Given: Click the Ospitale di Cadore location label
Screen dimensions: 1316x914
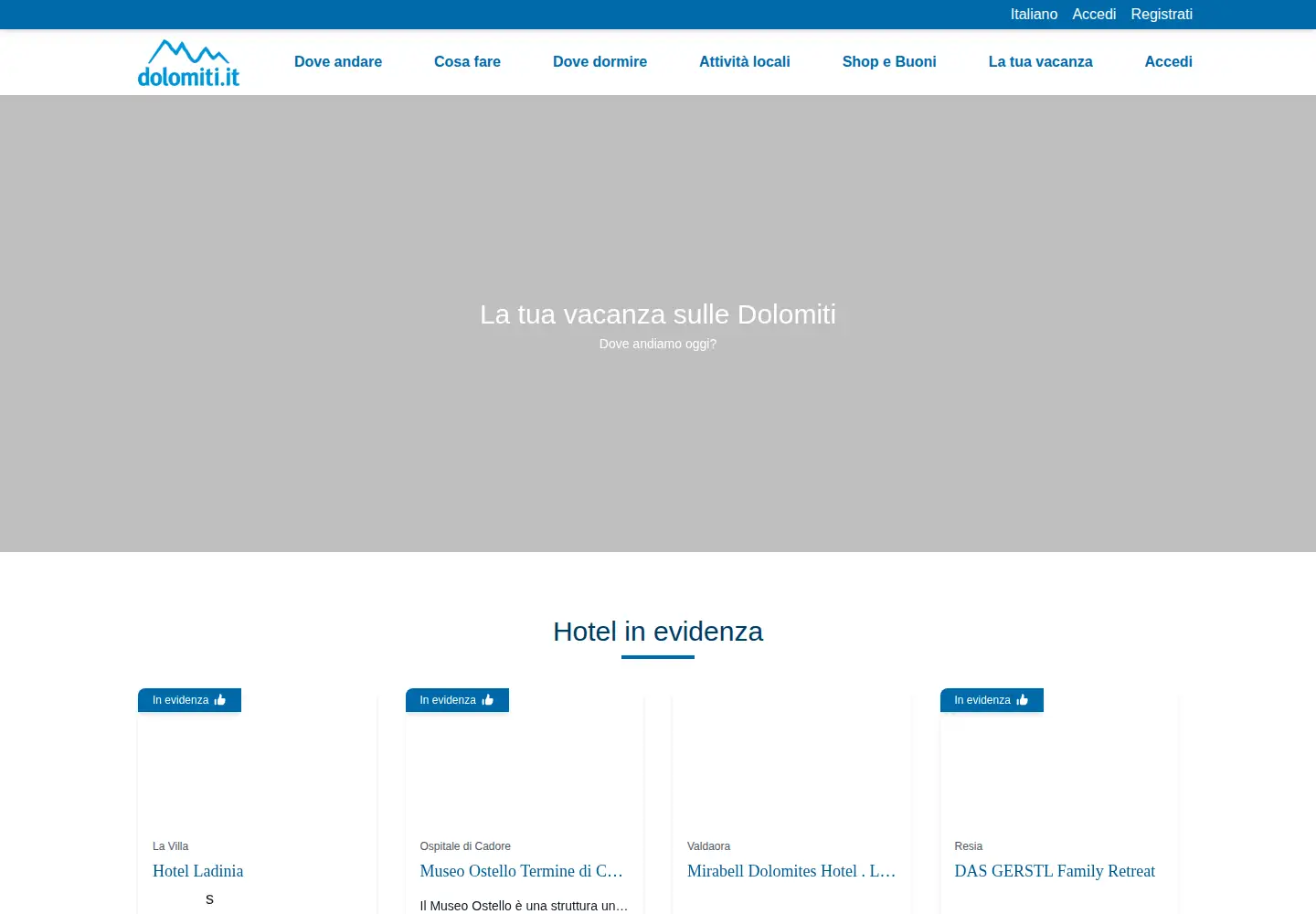Looking at the screenshot, I should pos(465,846).
